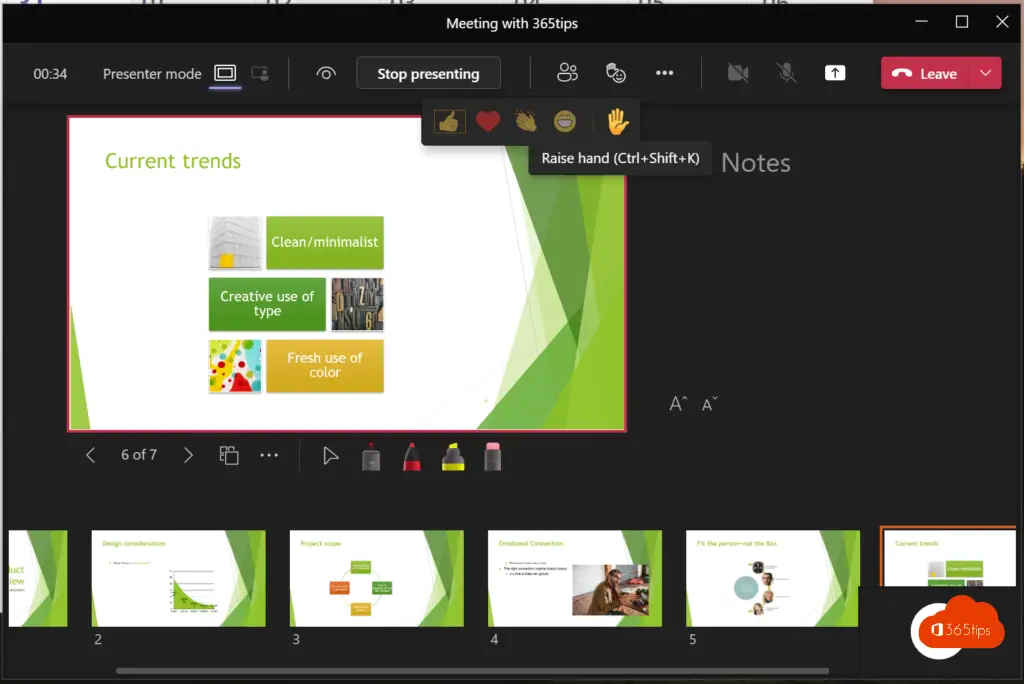Open more slide options below slide

[269, 455]
